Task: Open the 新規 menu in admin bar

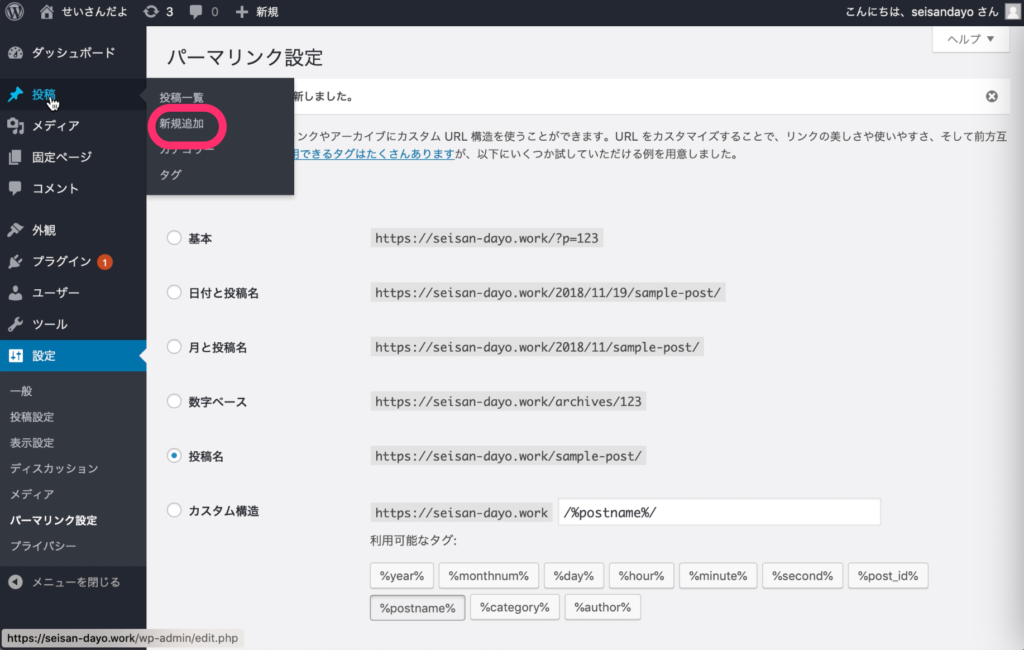Action: [257, 12]
